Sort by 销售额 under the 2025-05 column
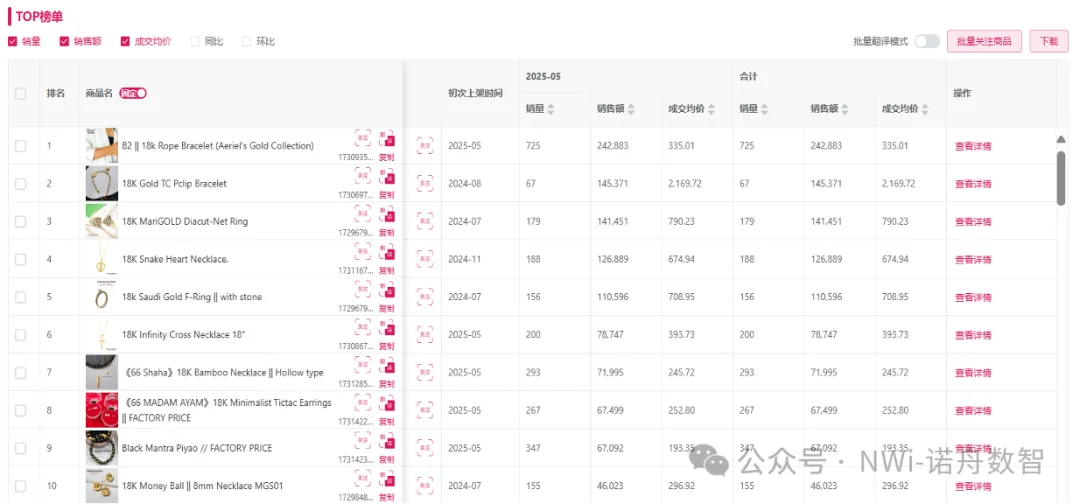The width and height of the screenshot is (1080, 504). pyautogui.click(x=631, y=109)
